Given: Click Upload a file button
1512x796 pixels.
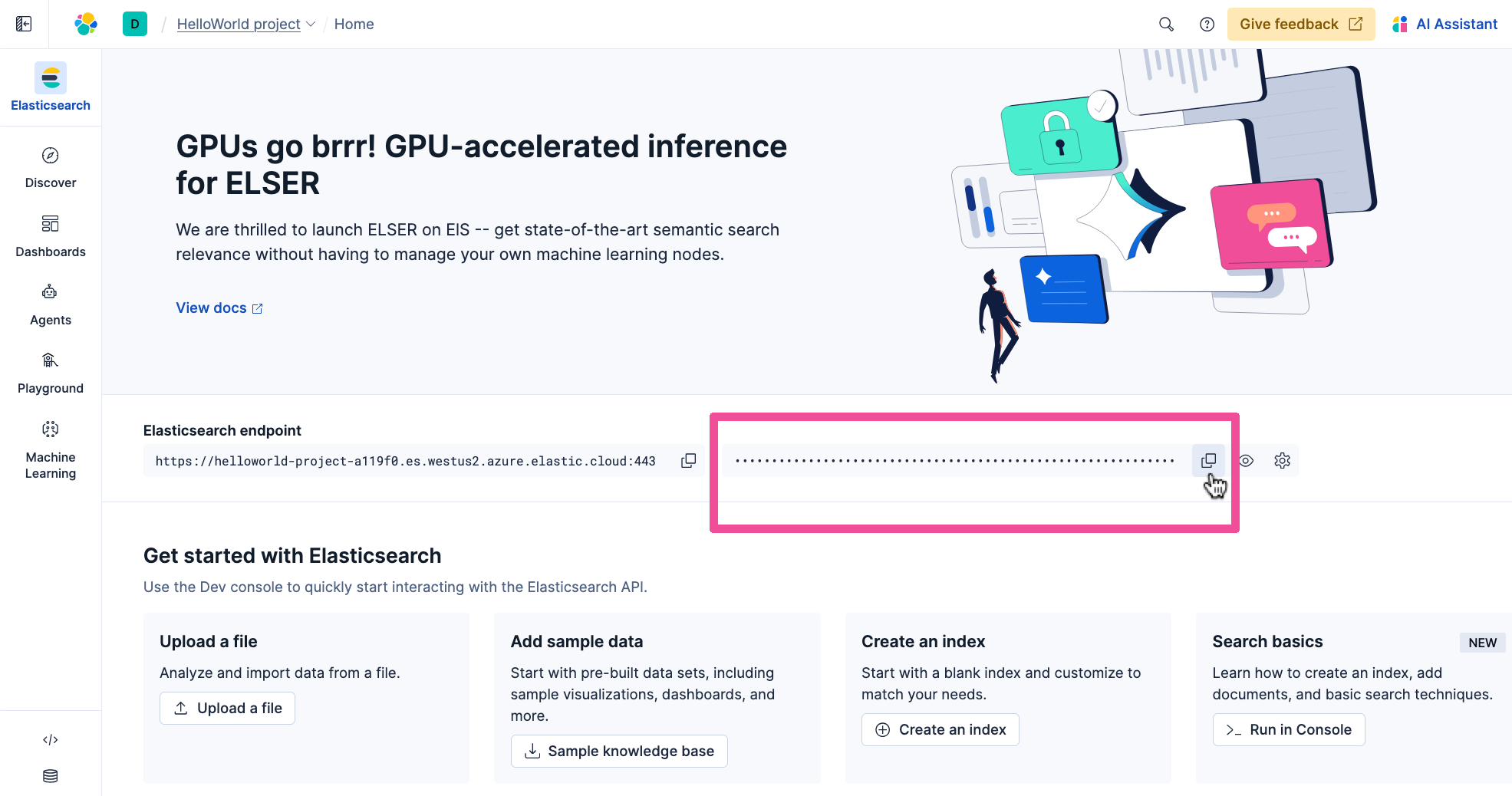Looking at the screenshot, I should click(x=227, y=708).
